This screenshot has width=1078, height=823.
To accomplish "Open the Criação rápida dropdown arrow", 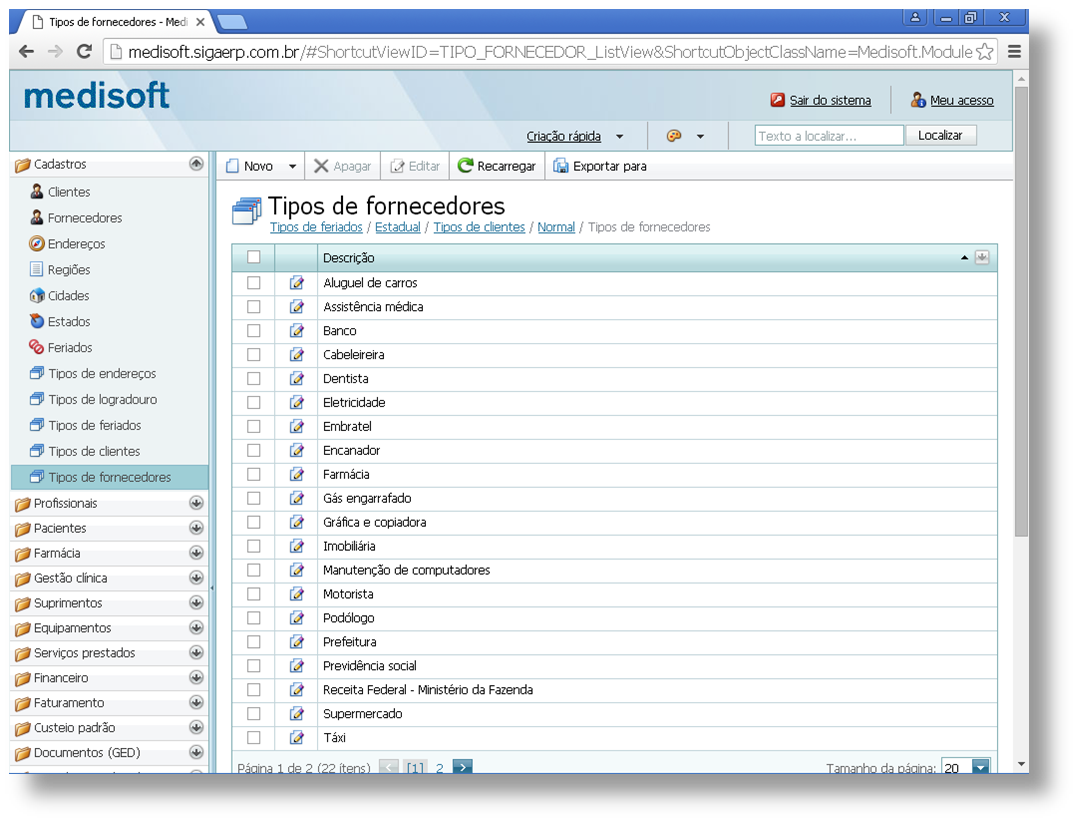I will [x=619, y=136].
